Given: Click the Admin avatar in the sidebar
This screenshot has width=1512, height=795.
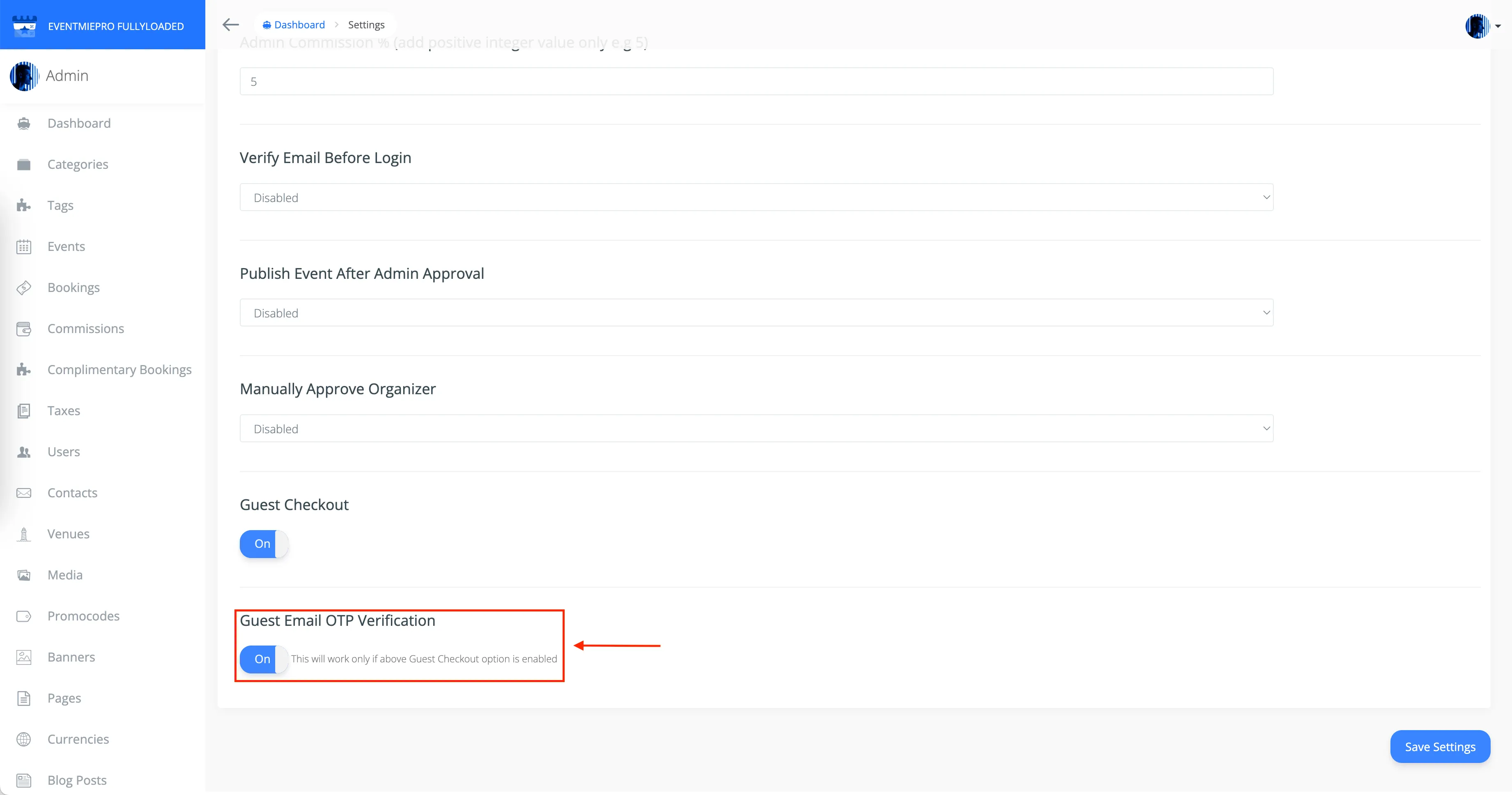Looking at the screenshot, I should 25,76.
